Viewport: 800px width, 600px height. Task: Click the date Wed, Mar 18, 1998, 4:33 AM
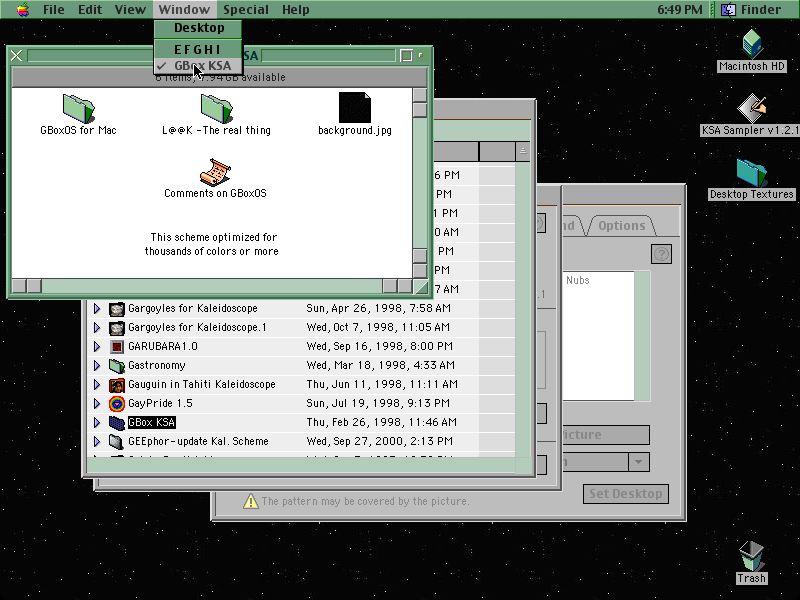[380, 365]
